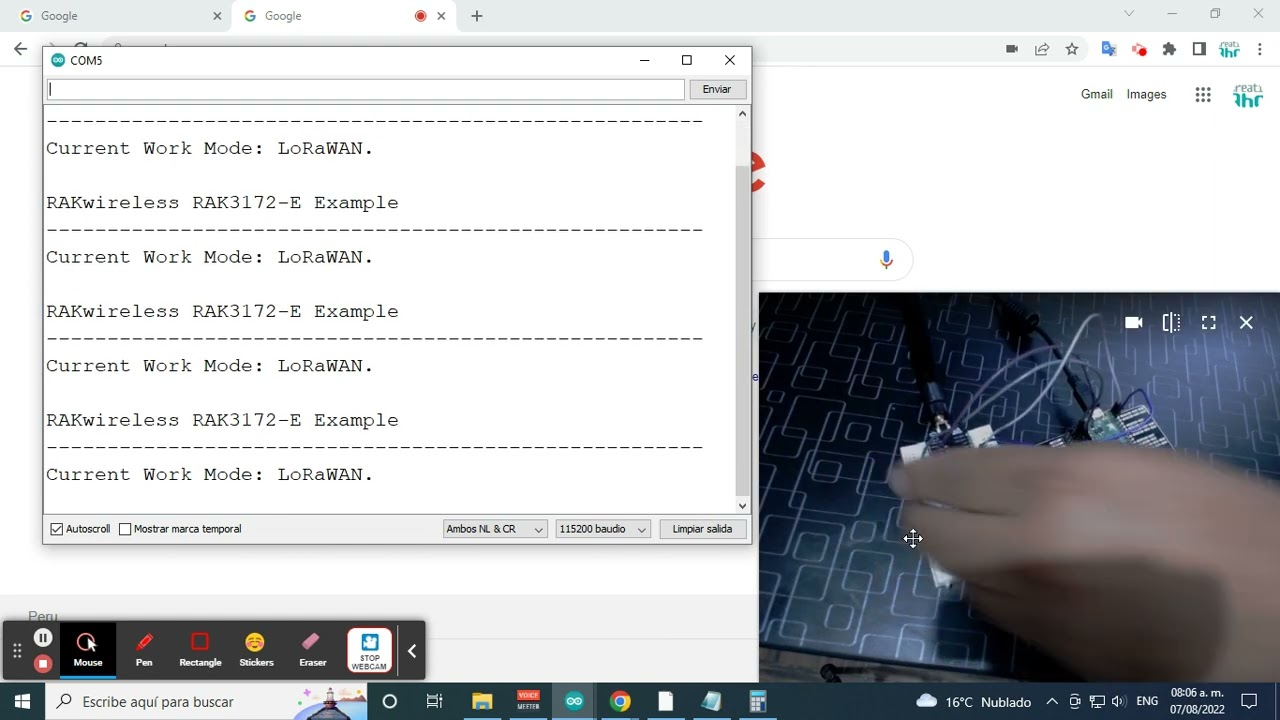The image size is (1280, 720).
Task: Click the Stop Webcam button
Action: tap(369, 650)
